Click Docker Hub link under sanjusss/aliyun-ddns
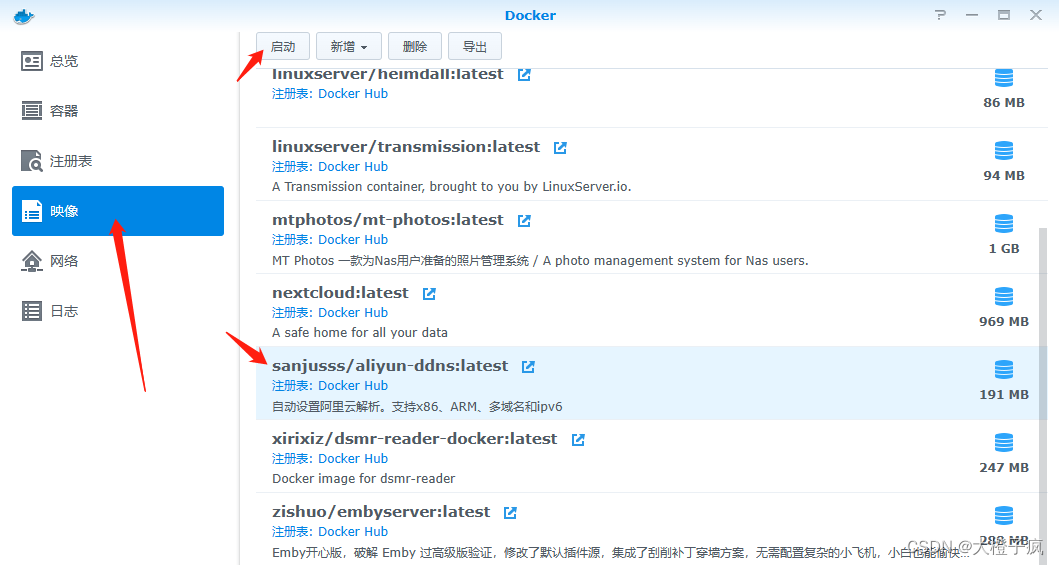This screenshot has height=565, width=1059. coord(353,385)
